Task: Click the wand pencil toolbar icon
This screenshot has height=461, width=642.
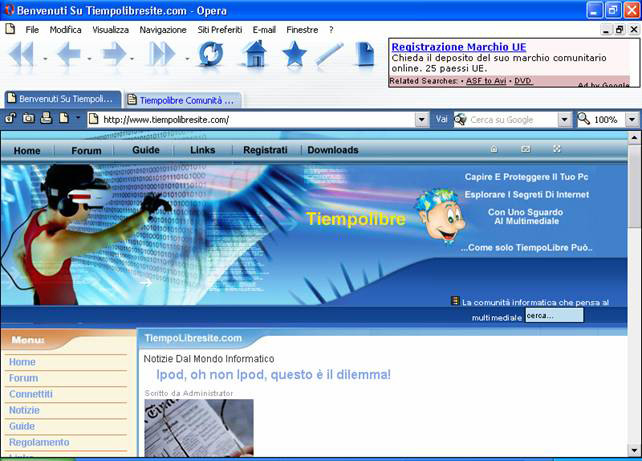Action: pos(329,54)
